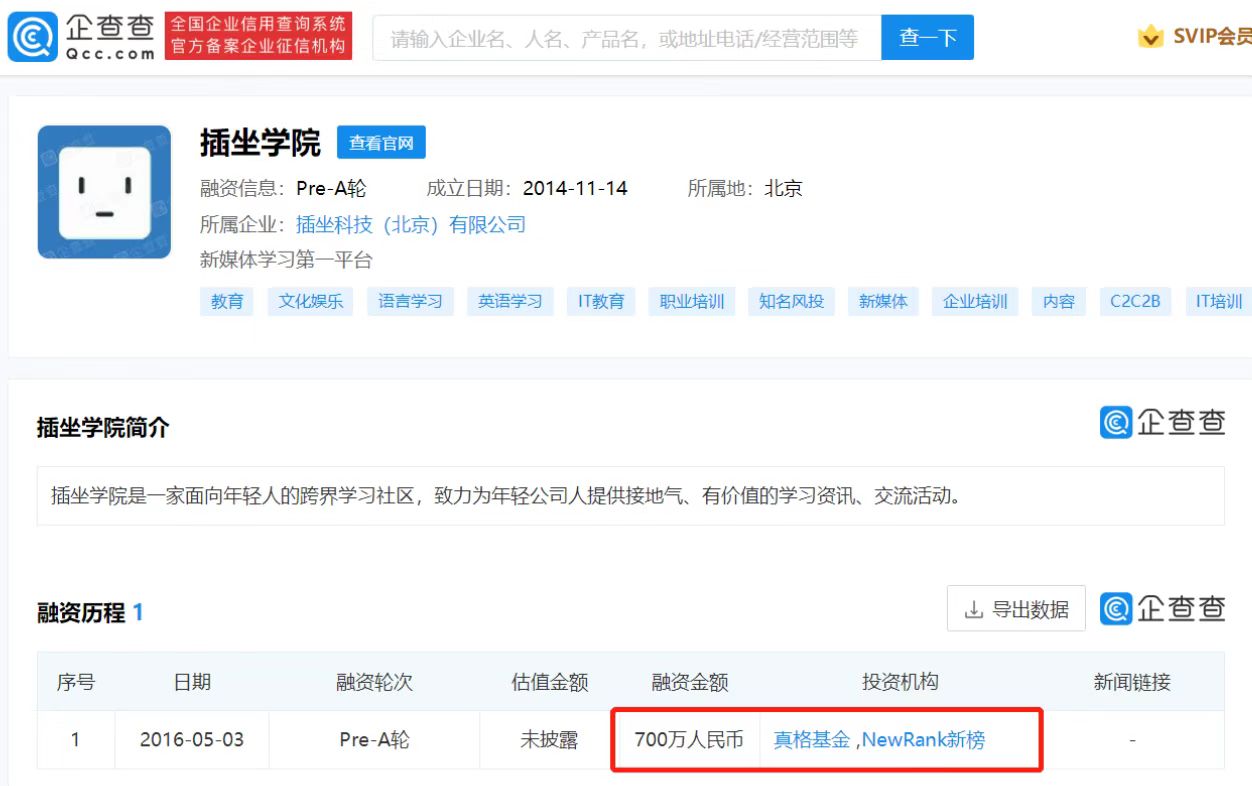The image size is (1252, 786).
Task: Select the 新媒体 tag
Action: click(x=883, y=301)
